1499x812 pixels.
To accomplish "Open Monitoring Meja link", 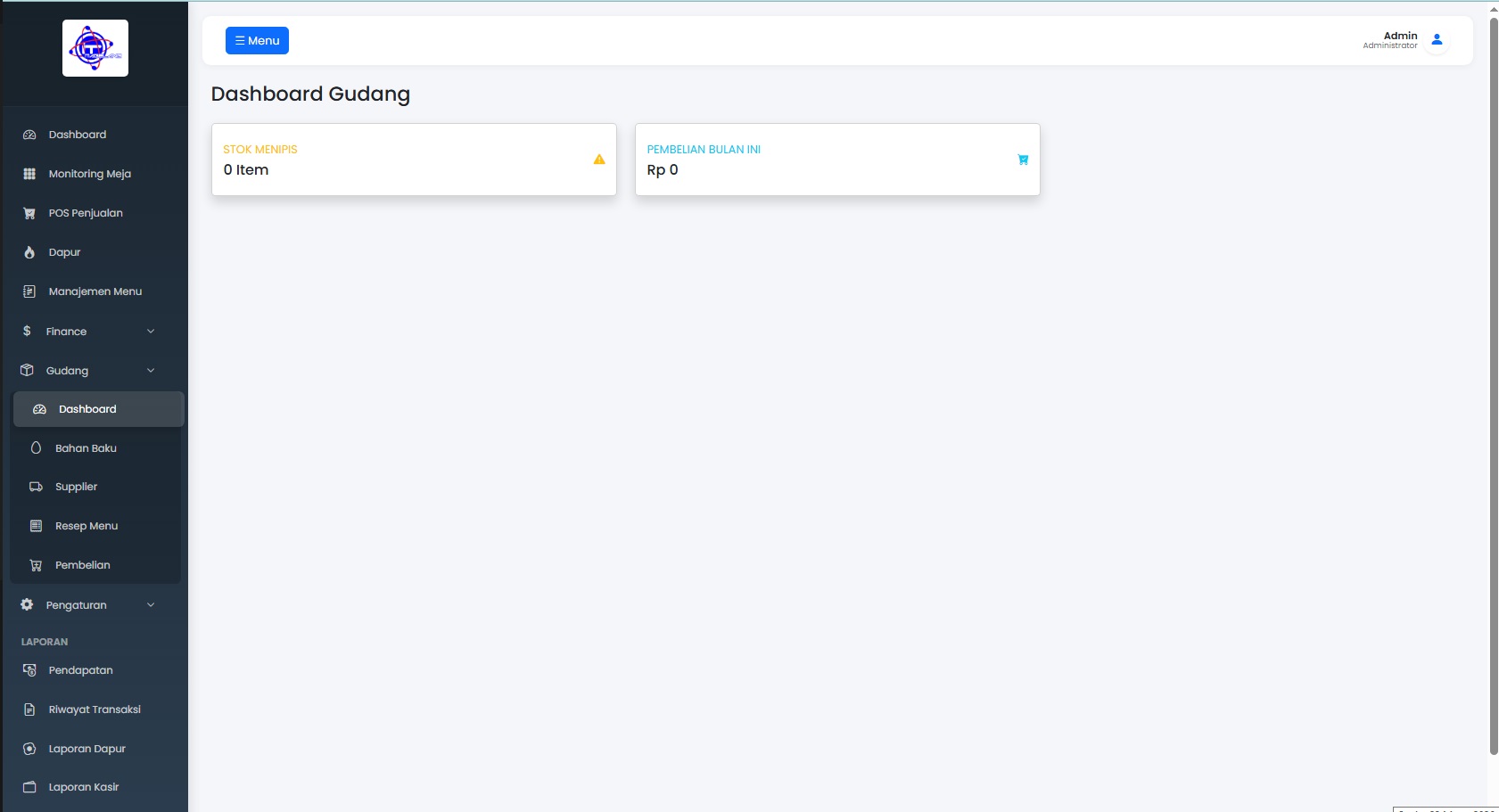I will click(x=90, y=174).
